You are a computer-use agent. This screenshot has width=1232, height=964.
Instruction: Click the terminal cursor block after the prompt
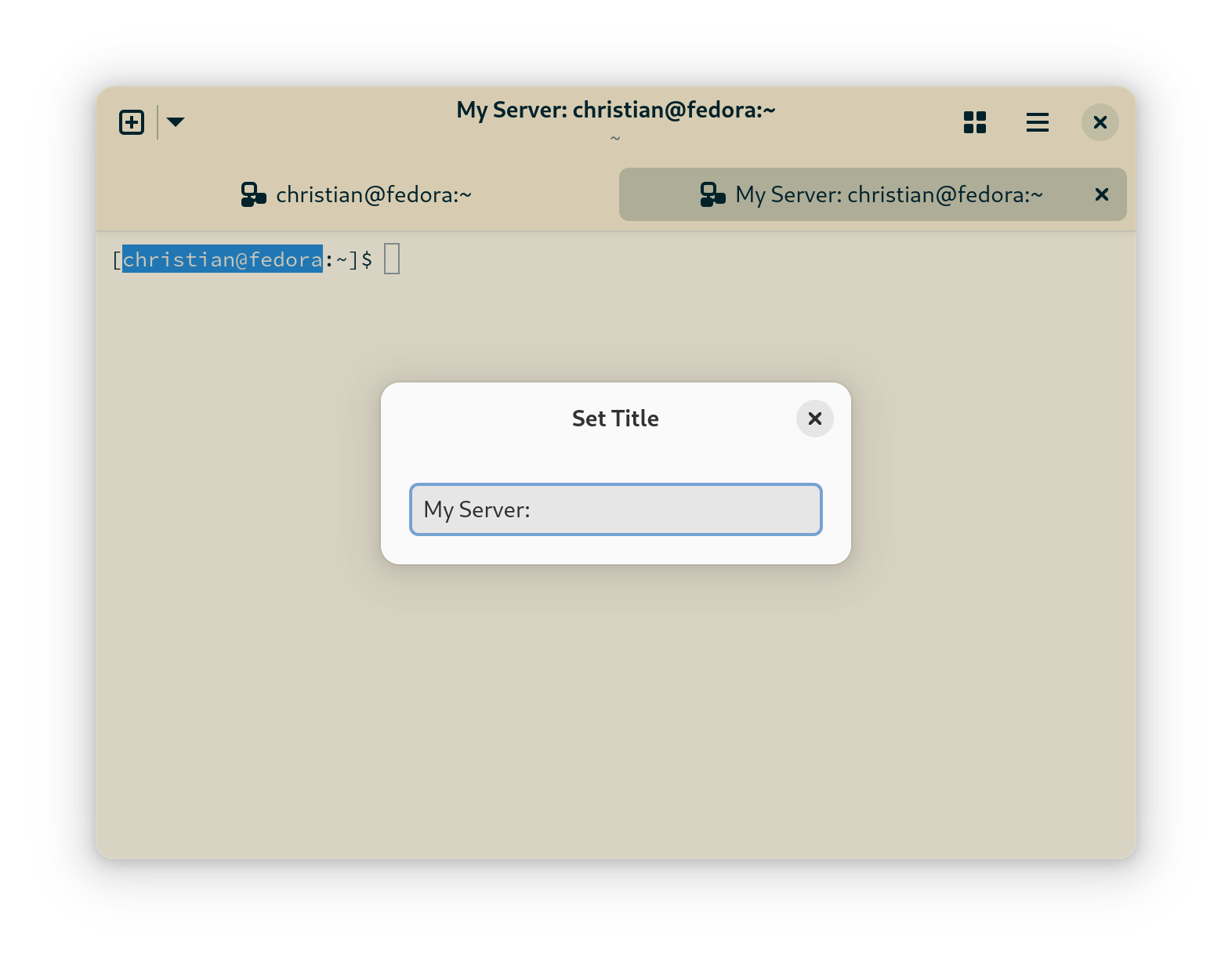pyautogui.click(x=392, y=259)
